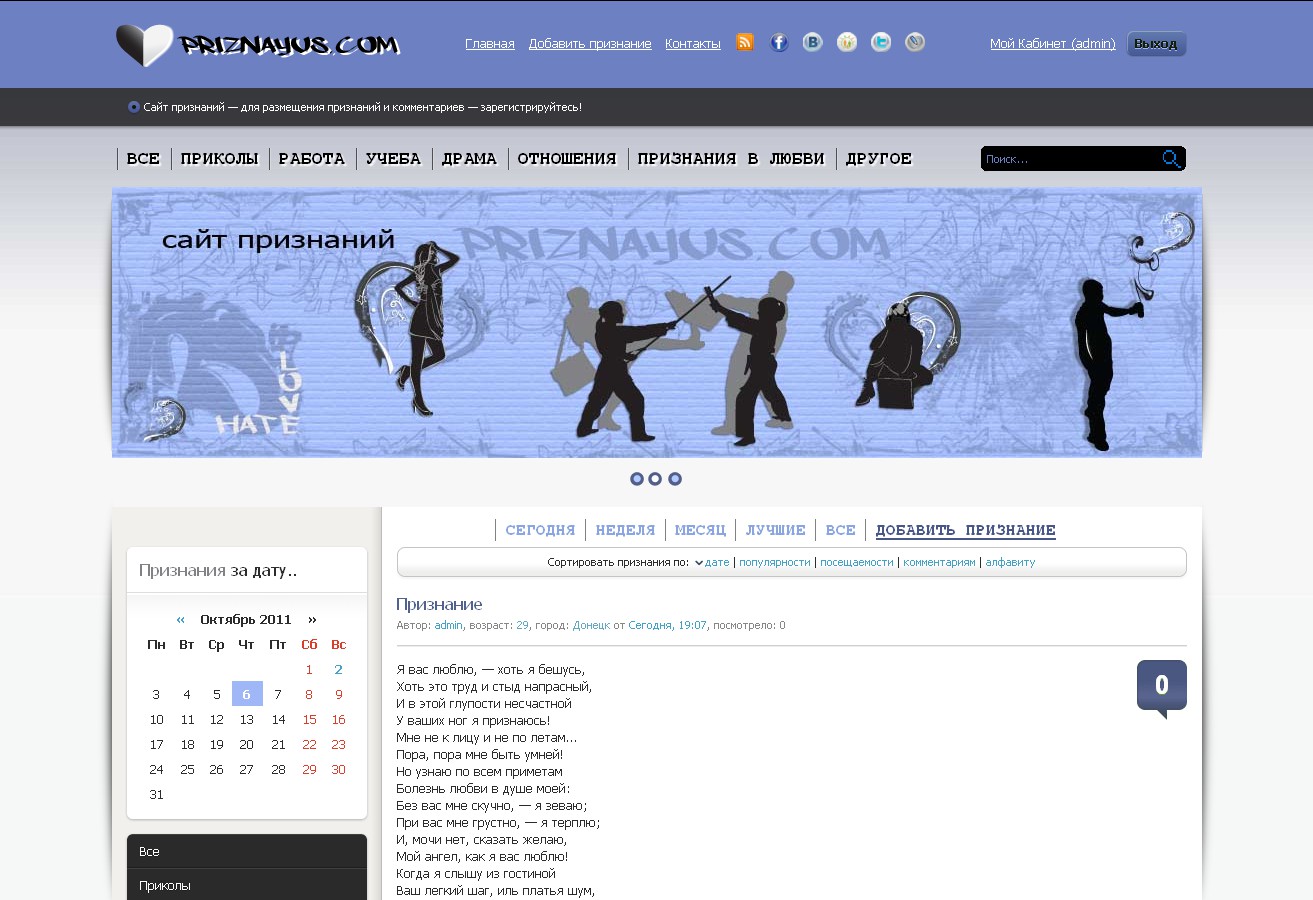This screenshot has height=900, width=1313.
Task: Select the second banner slide dot
Action: point(655,479)
